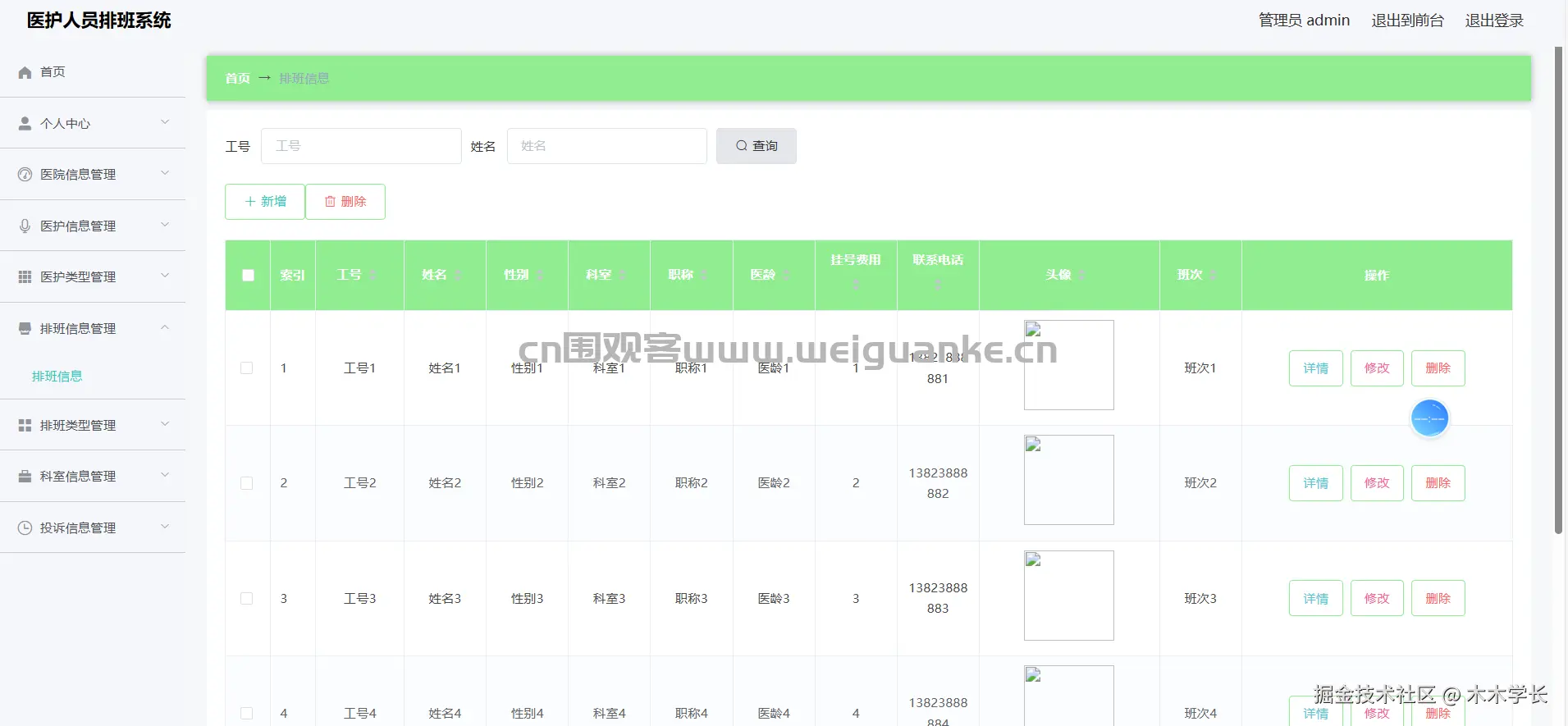The height and width of the screenshot is (726, 1568).
Task: Check the row checkbox for 工号2
Action: point(246,483)
